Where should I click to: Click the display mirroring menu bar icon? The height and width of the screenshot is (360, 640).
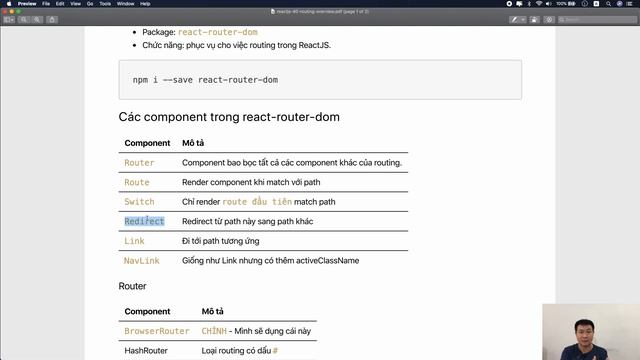(519, 4)
